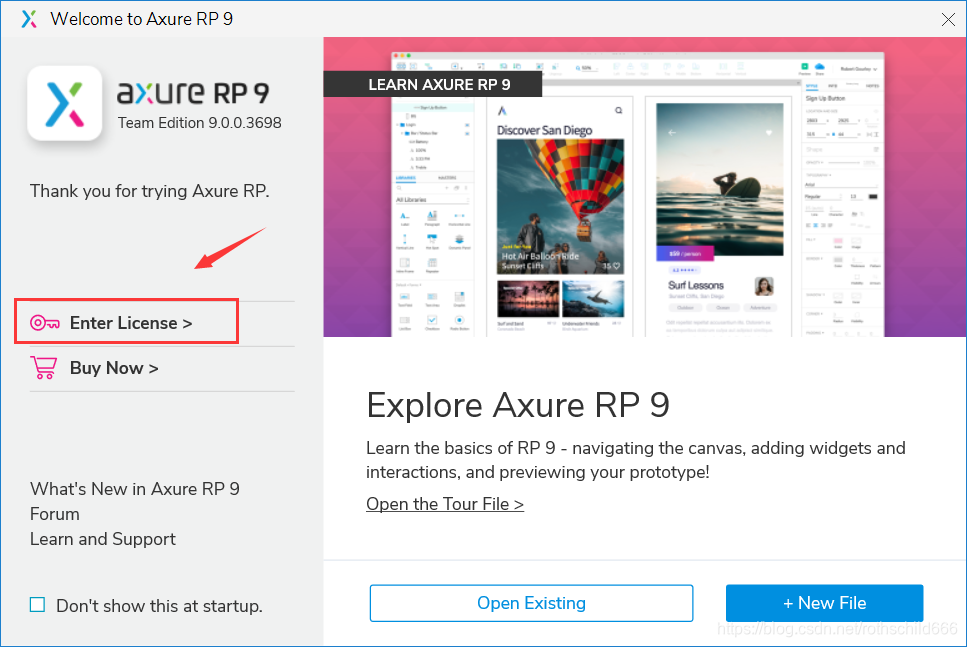Click the Buy Now text link
967x647 pixels.
[114, 368]
